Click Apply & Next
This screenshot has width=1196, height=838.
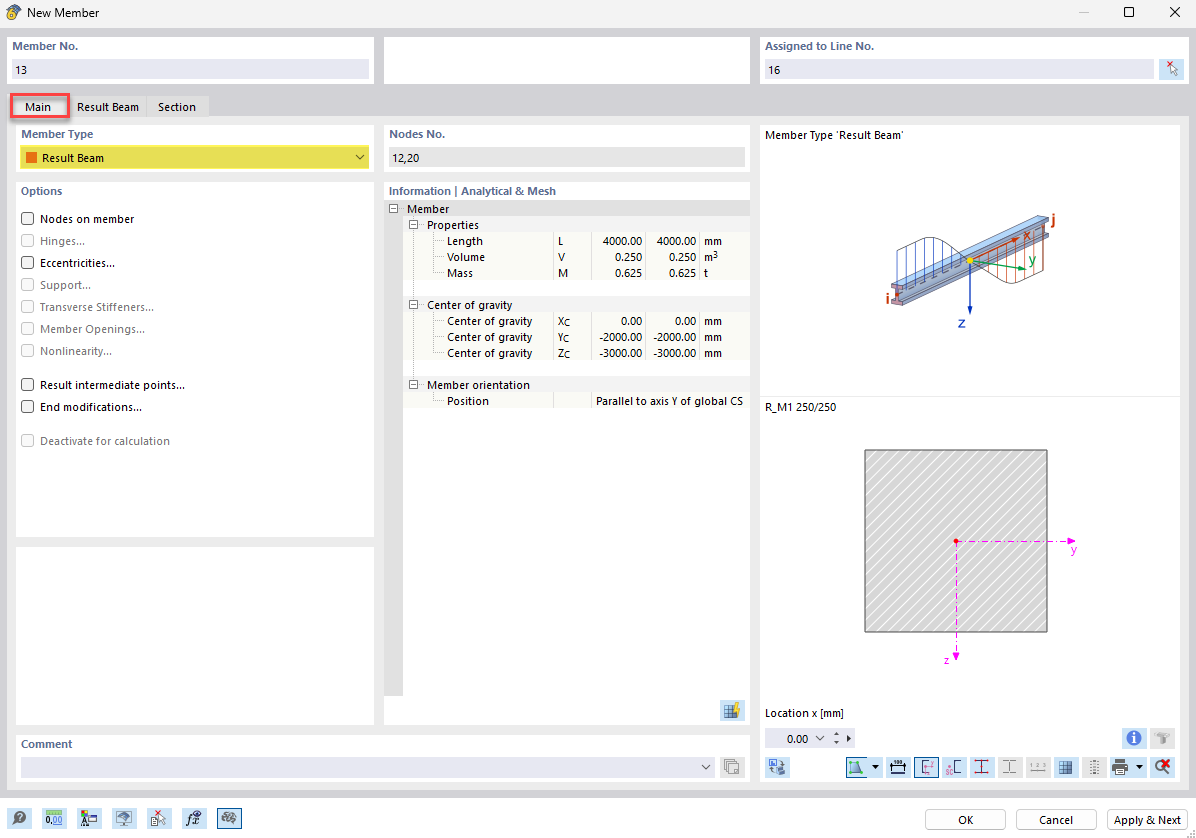[x=1146, y=820]
